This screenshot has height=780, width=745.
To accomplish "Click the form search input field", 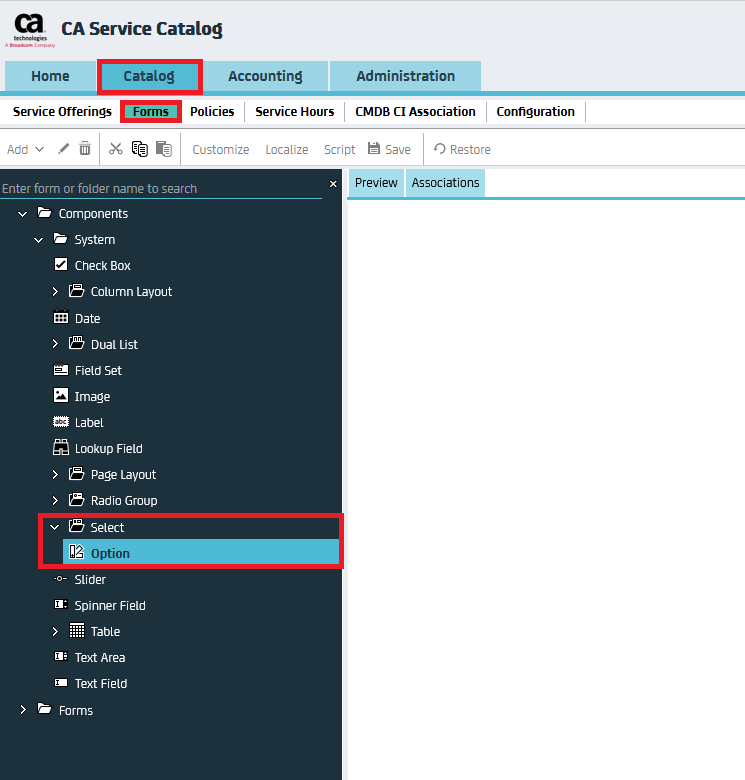I will [x=160, y=188].
